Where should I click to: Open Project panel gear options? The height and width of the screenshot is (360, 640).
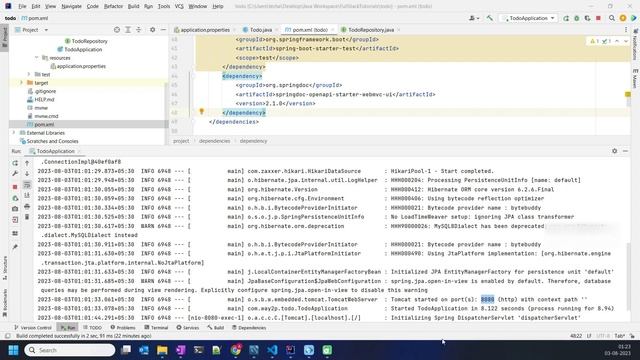(x=152, y=30)
